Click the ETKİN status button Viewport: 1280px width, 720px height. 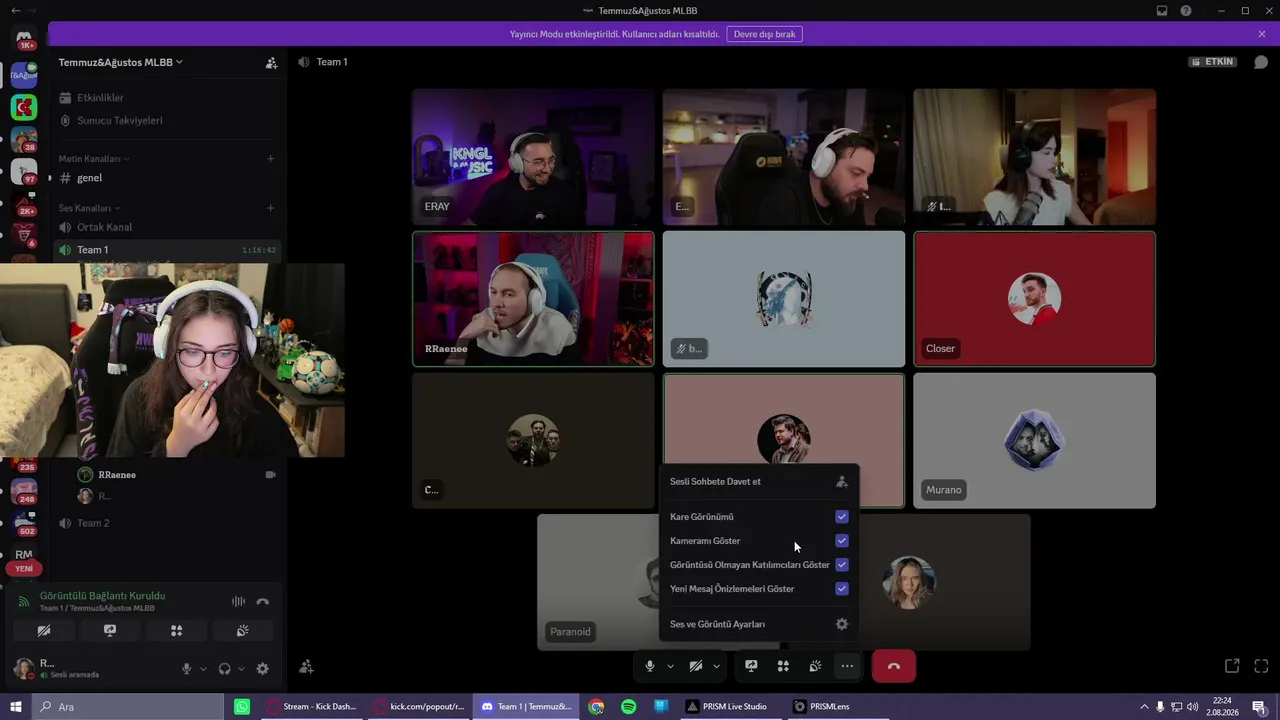(x=1212, y=62)
